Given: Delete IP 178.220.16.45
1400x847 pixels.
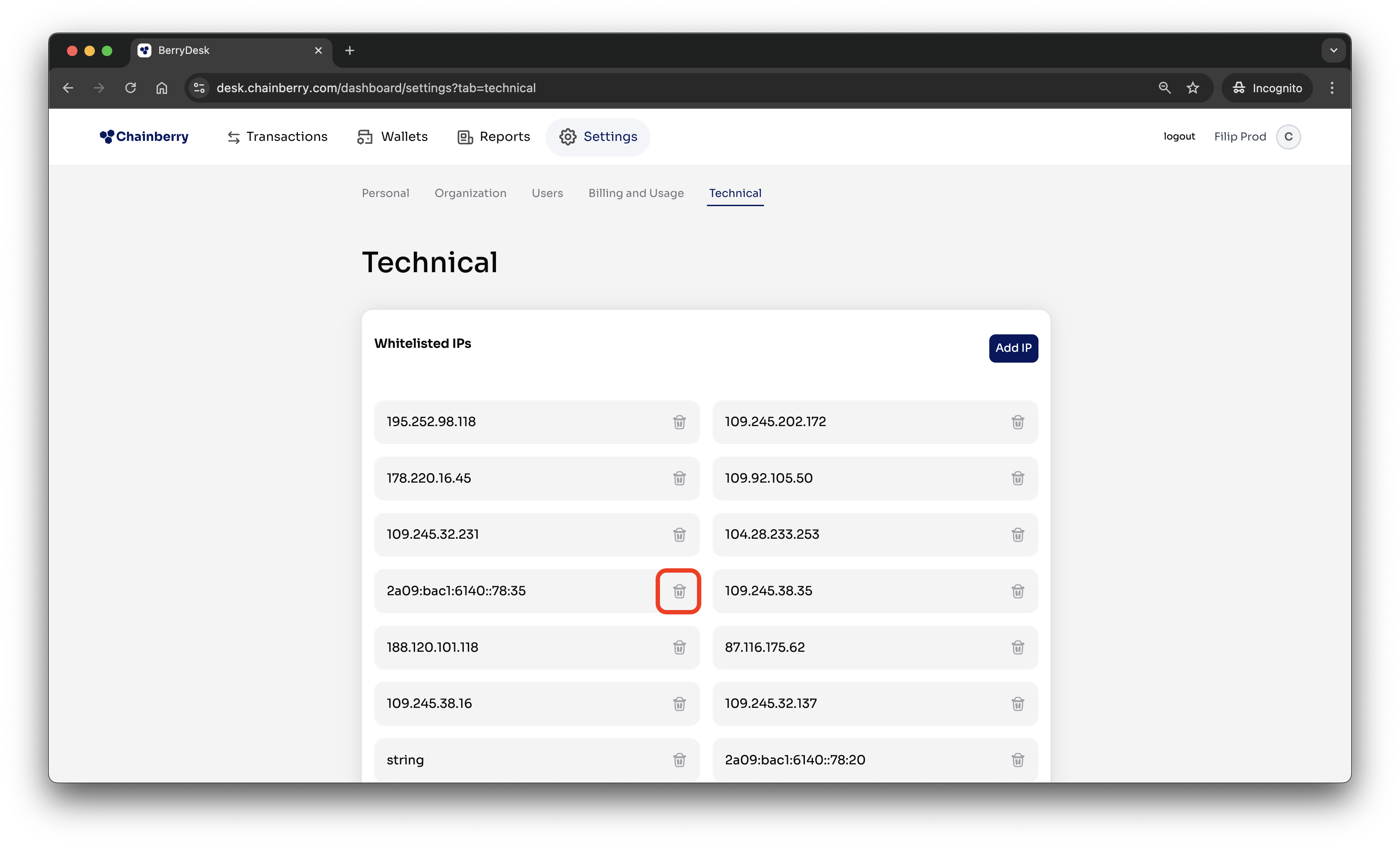Looking at the screenshot, I should [679, 478].
